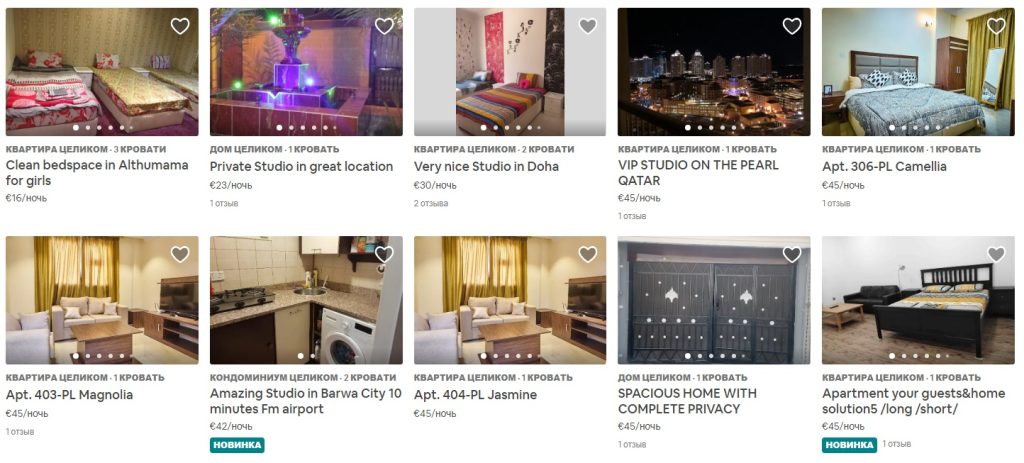Screen dimensions: 1024x463
Task: Open the black metal gate photo
Action: (x=714, y=300)
